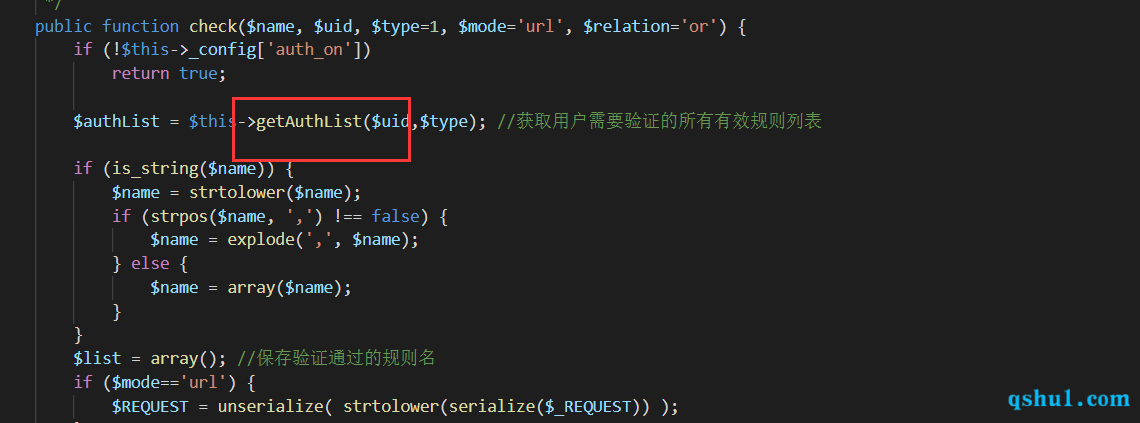Click the public keyword
1140x423 pixels.
pos(64,27)
